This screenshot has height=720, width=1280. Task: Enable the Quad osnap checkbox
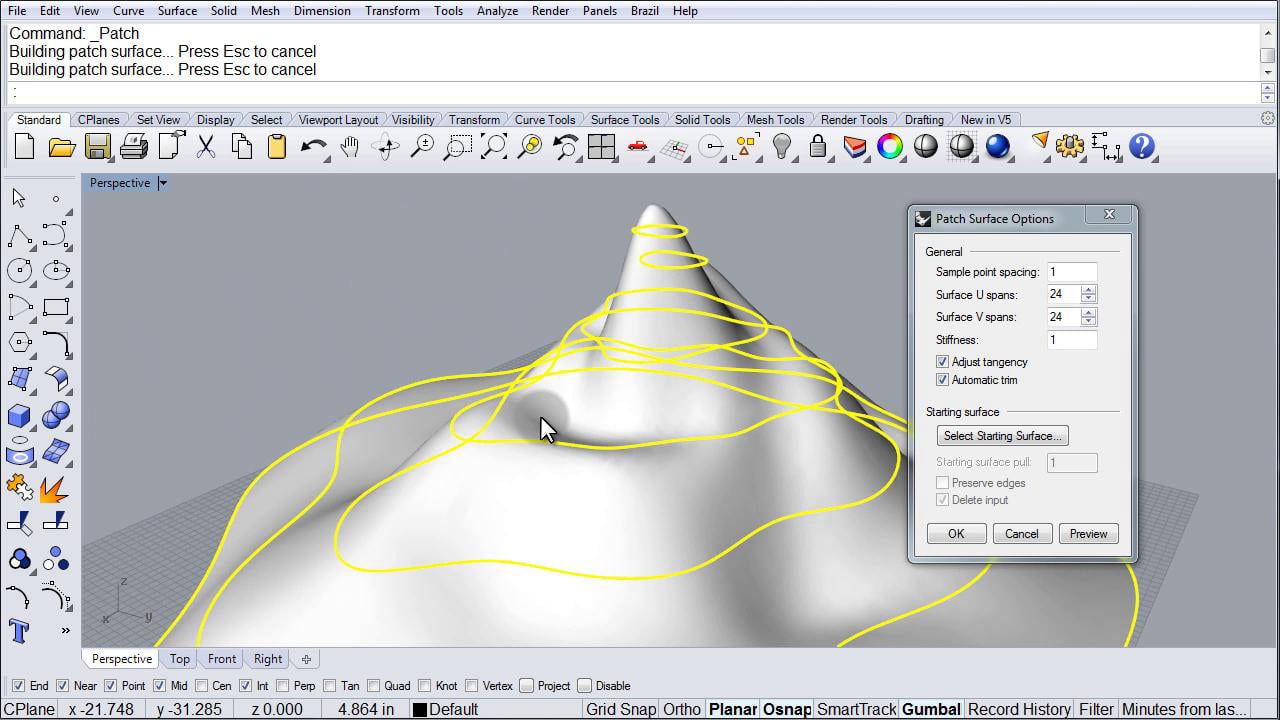point(373,686)
